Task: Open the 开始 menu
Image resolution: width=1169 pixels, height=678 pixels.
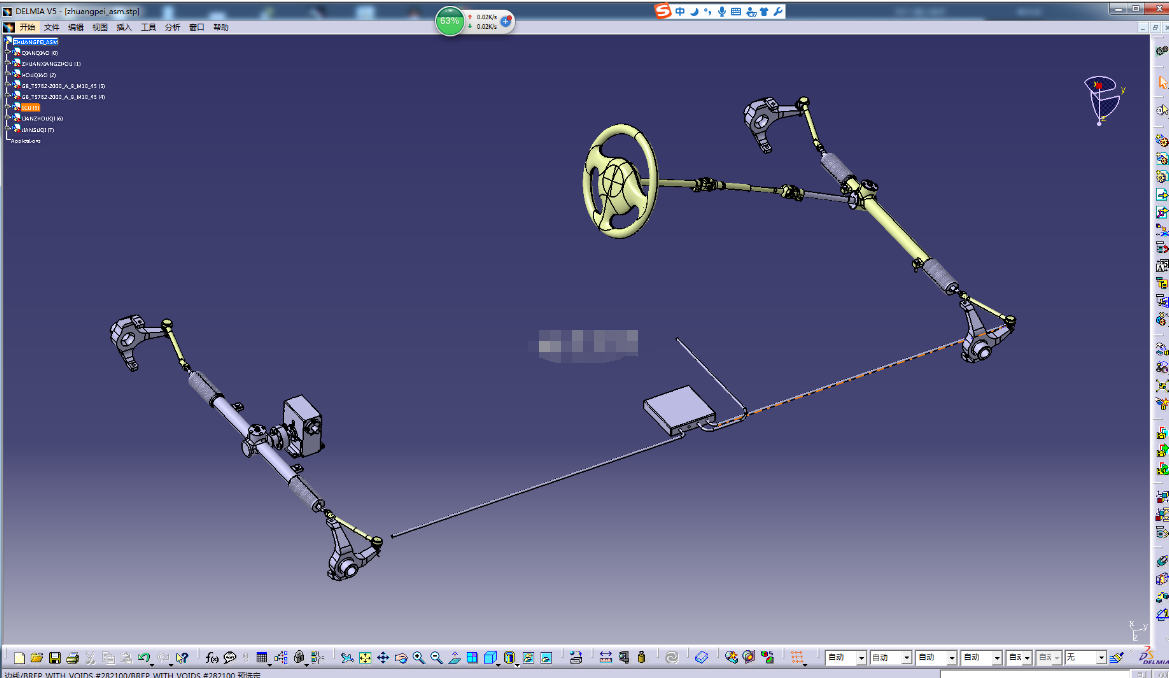Action: click(27, 28)
